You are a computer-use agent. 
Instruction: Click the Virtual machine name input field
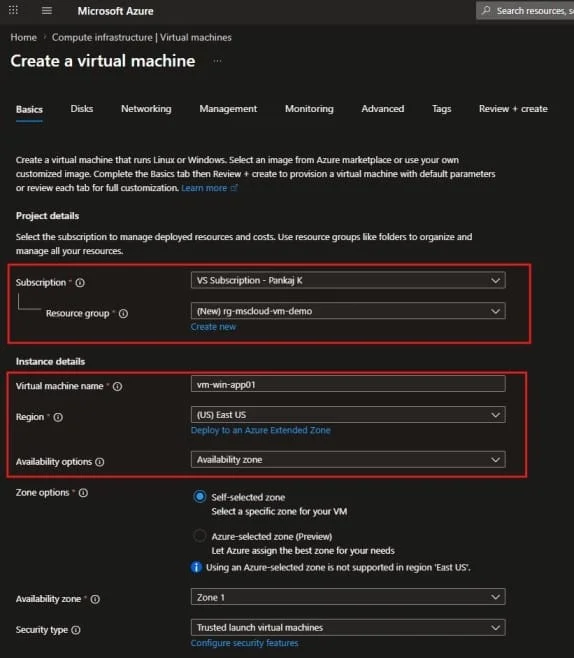348,384
